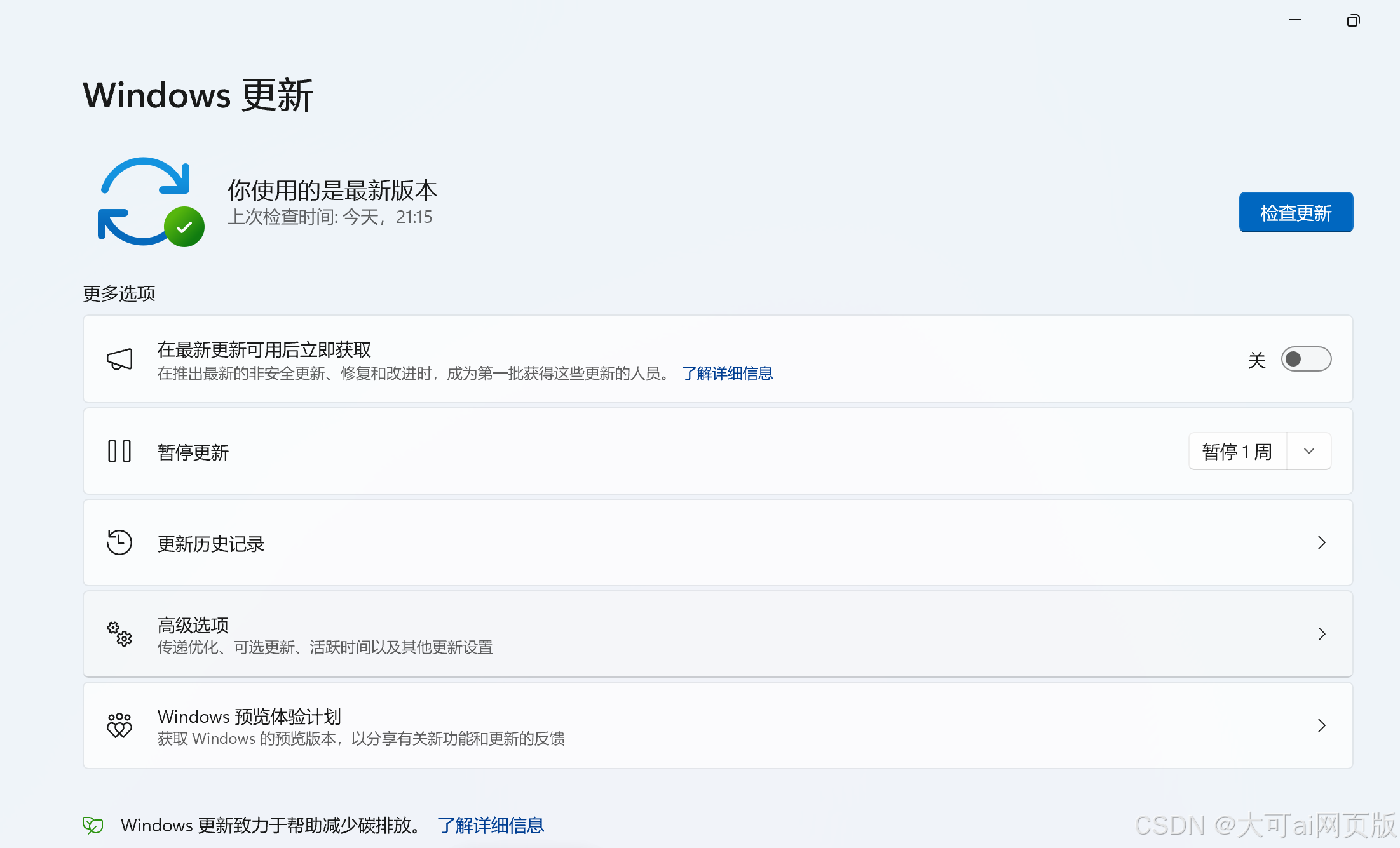Click the 关 label beside the toggle

pyautogui.click(x=1256, y=360)
